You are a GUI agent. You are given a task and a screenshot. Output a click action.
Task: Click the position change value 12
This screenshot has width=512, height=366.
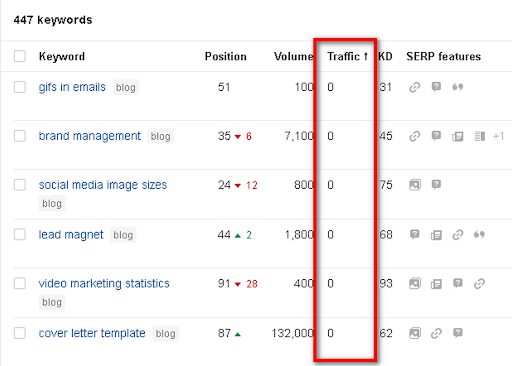[x=252, y=185]
